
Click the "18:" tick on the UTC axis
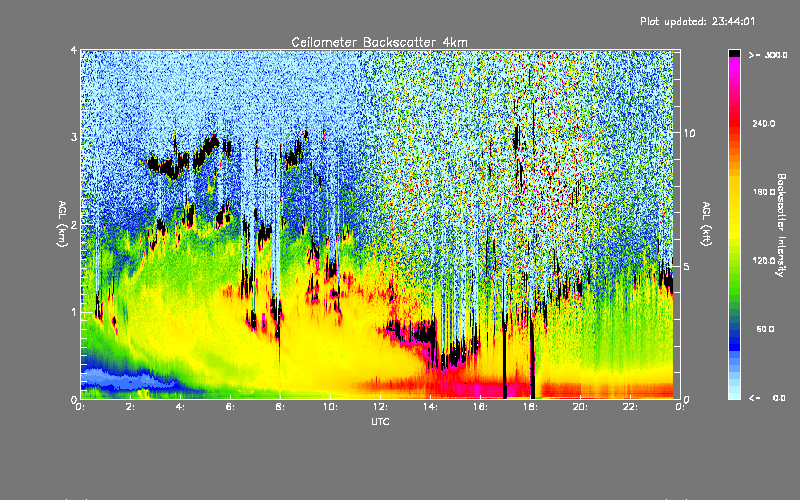530,407
